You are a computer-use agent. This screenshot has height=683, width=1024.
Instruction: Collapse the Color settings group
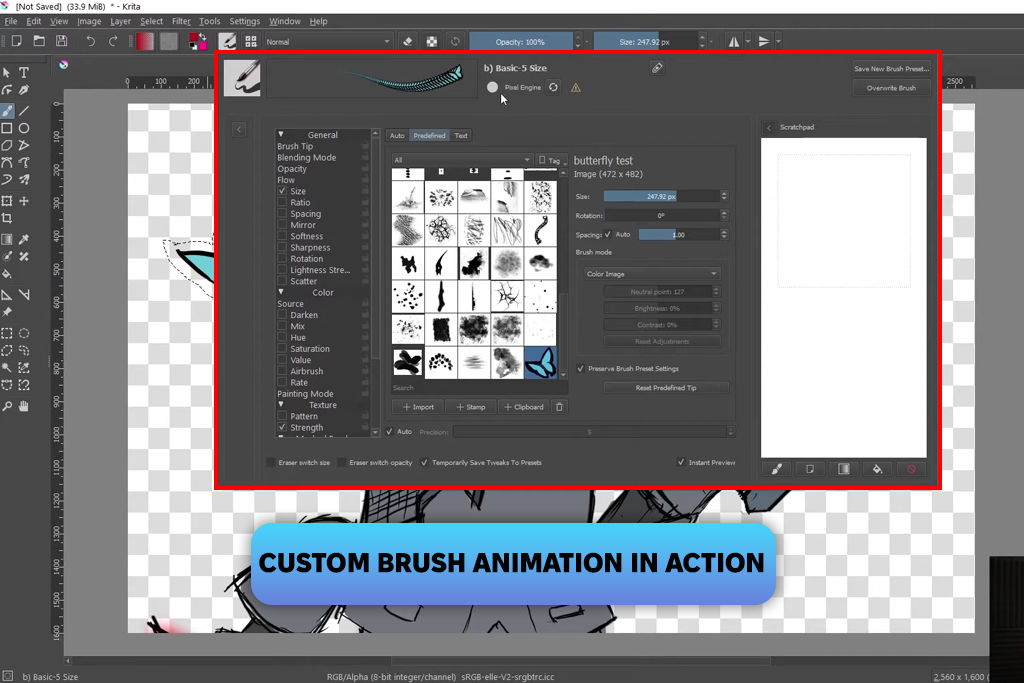(x=281, y=292)
